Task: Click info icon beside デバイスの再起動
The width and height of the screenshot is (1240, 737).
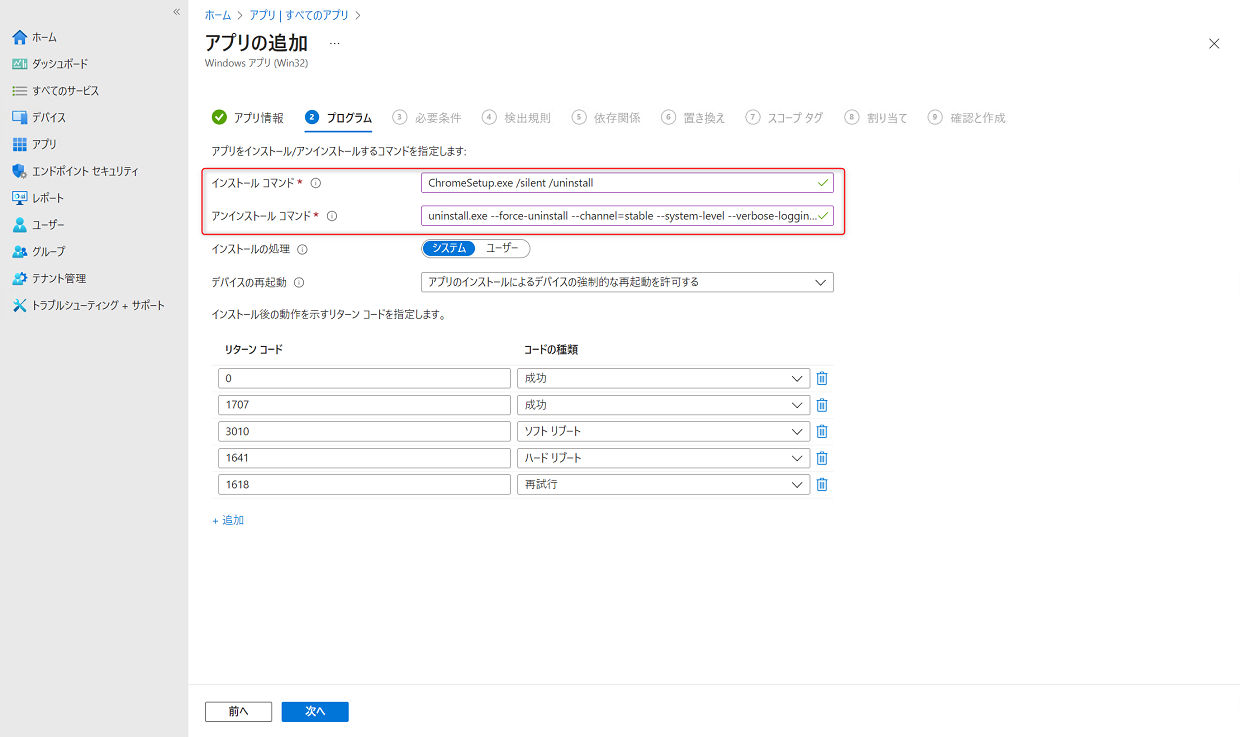Action: pos(299,283)
